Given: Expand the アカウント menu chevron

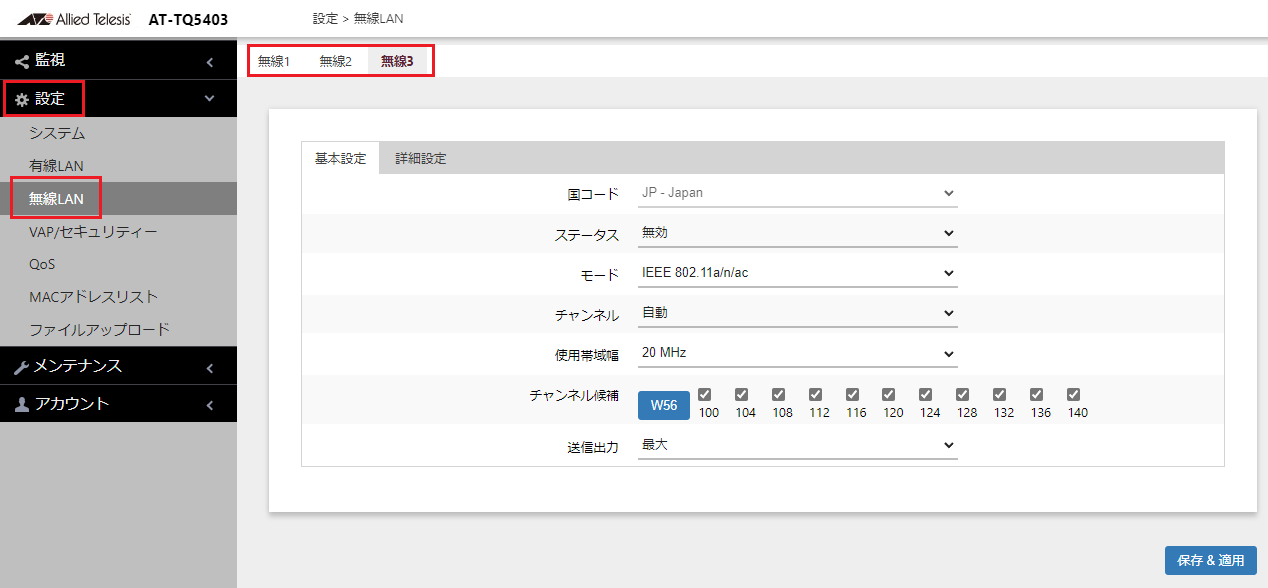Looking at the screenshot, I should 210,405.
